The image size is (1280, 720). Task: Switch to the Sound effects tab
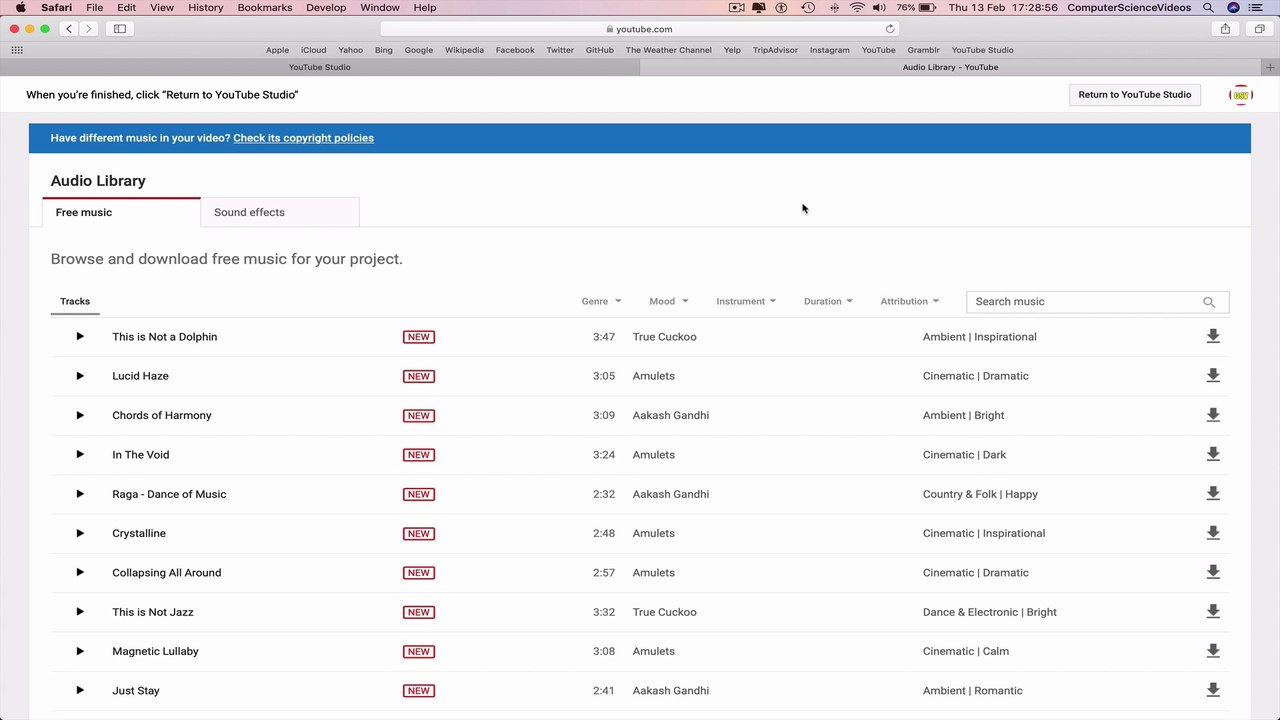click(x=280, y=212)
